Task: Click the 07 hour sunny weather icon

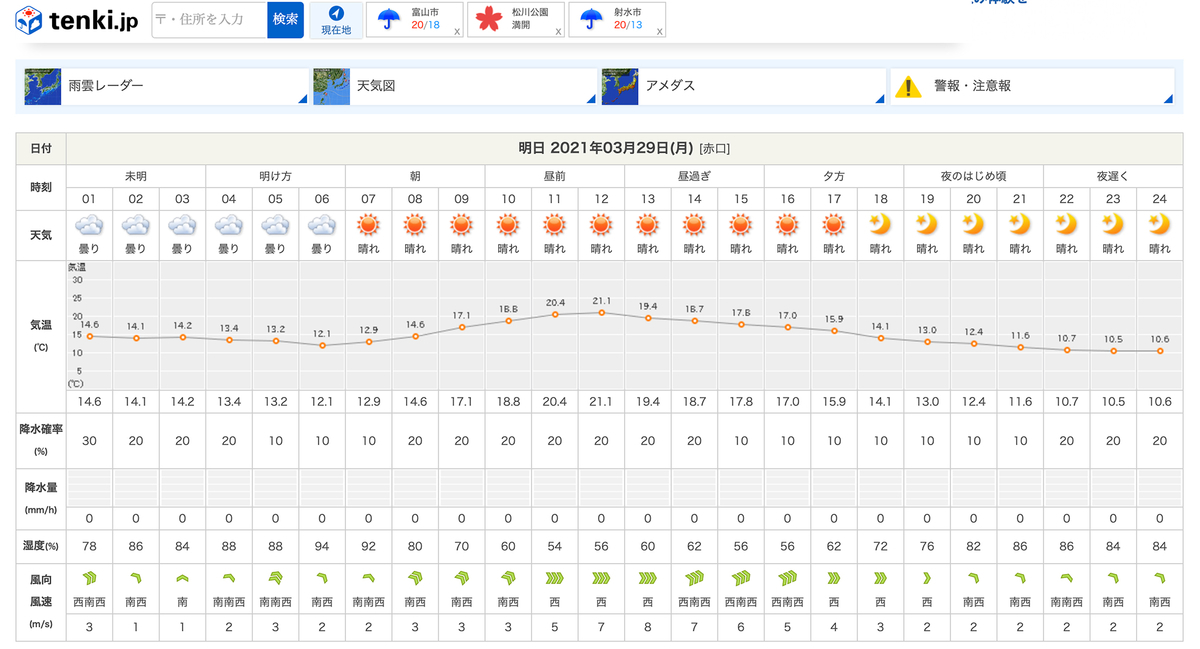Action: tap(368, 224)
